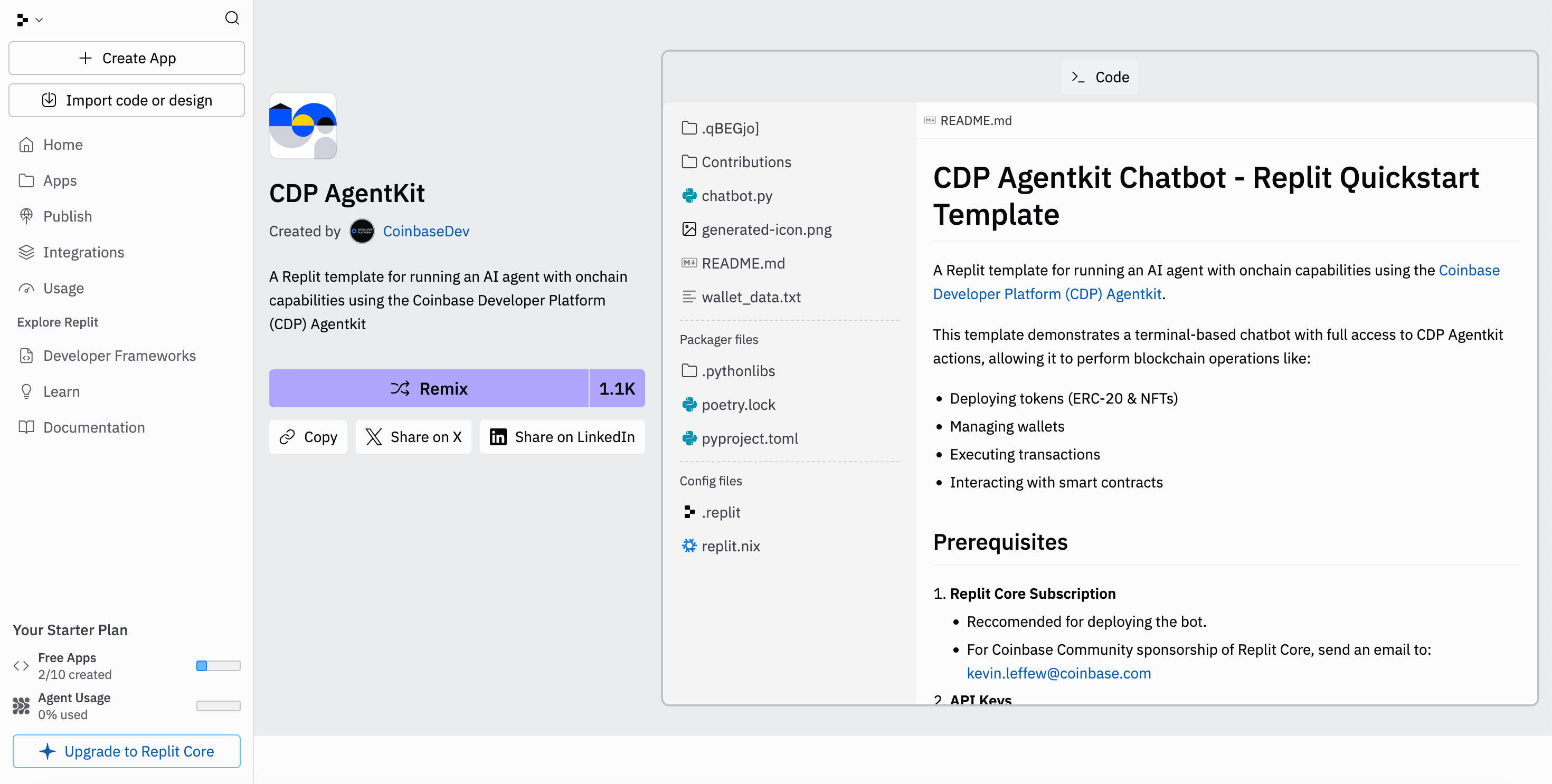Open the chatbot.py file
Screen dimensions: 1552x784
tap(736, 196)
